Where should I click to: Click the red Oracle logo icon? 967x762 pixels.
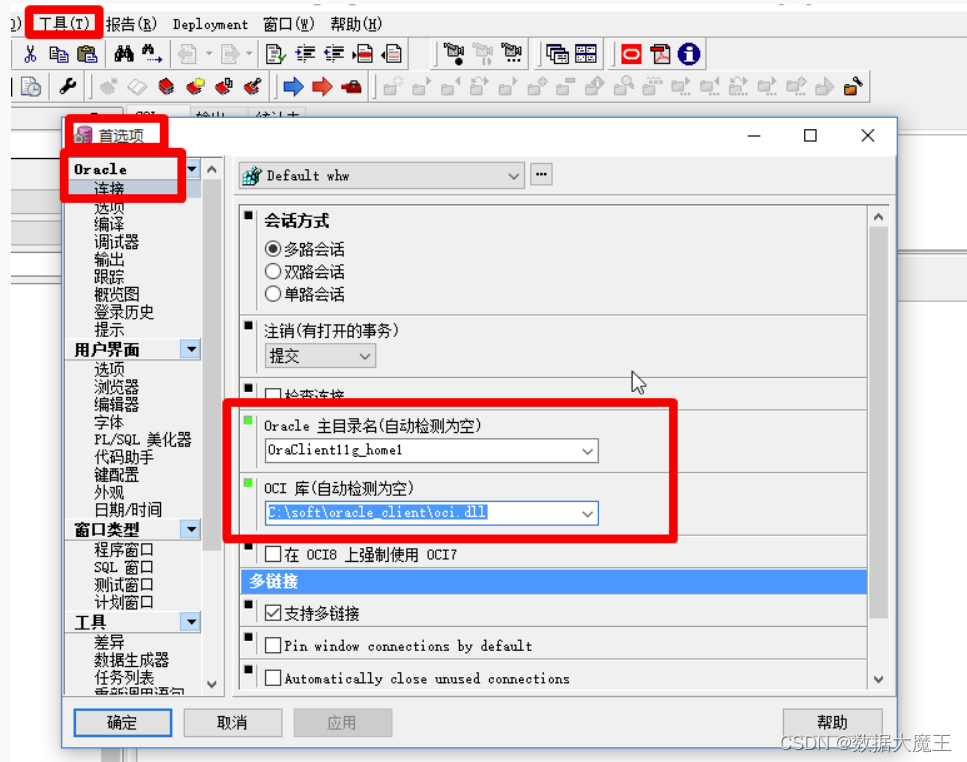pyautogui.click(x=631, y=54)
